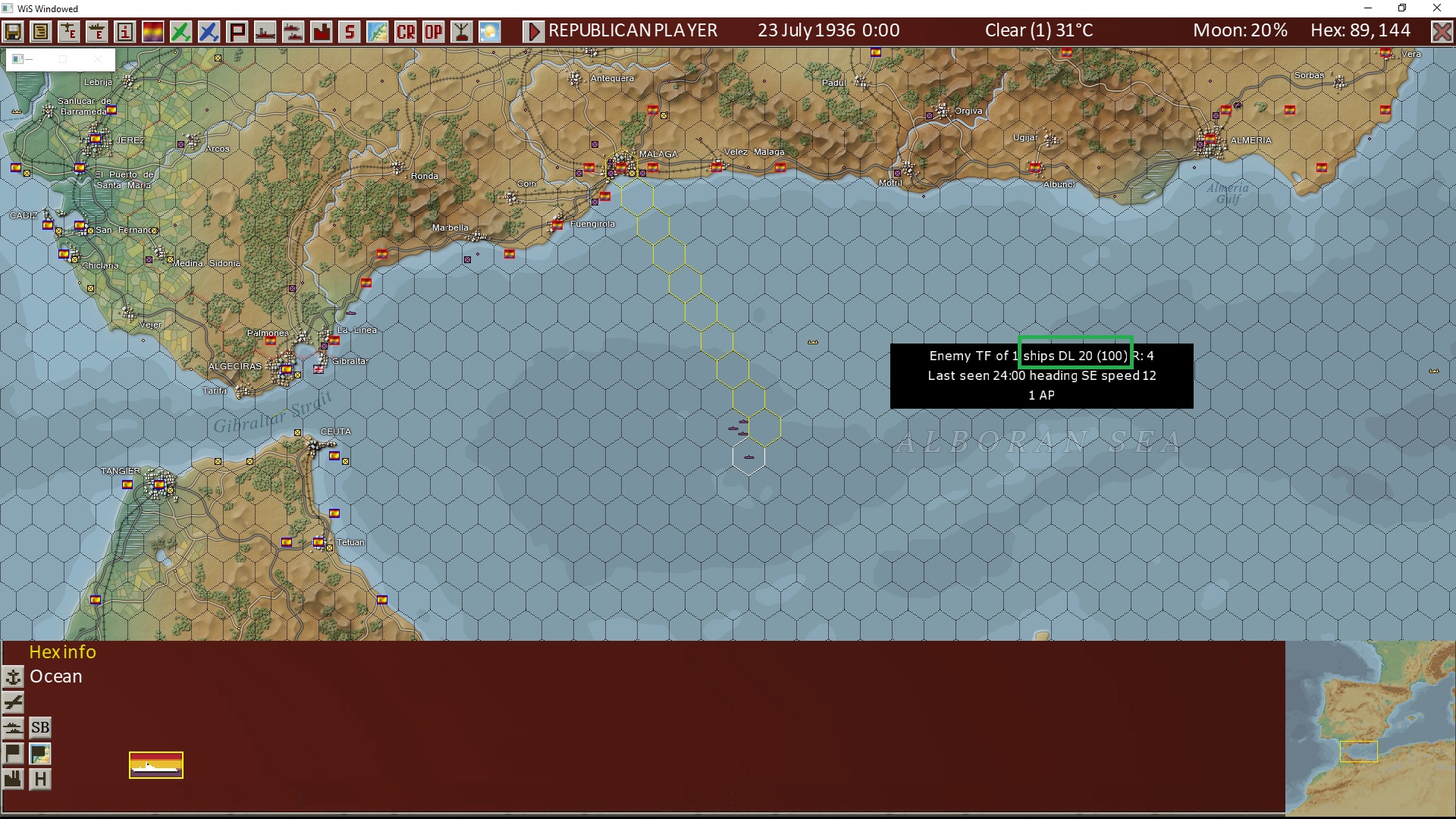Click the signals antenna toolbar icon
This screenshot has width=1456, height=819.
(462, 31)
